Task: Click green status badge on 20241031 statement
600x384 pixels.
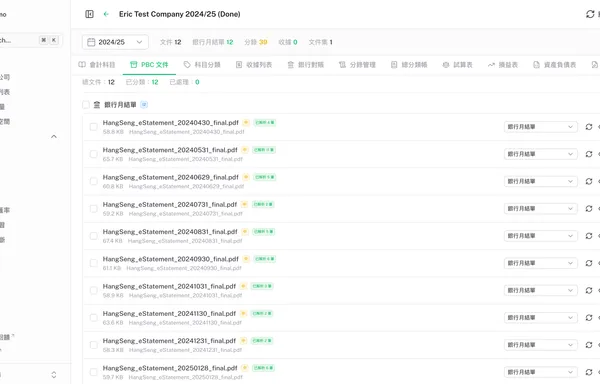Action: coord(262,286)
